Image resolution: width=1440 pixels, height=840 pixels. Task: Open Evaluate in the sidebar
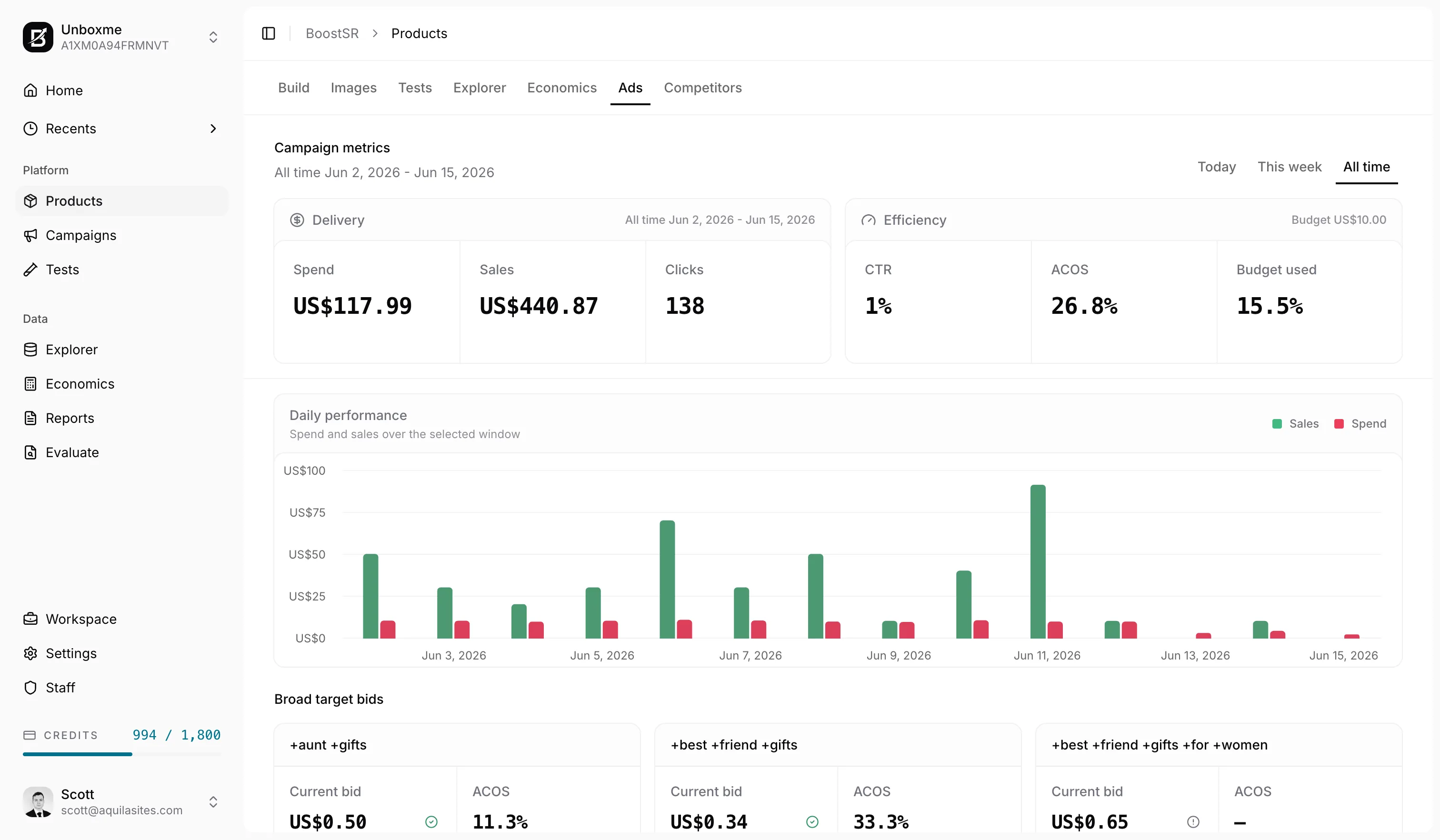click(122, 452)
